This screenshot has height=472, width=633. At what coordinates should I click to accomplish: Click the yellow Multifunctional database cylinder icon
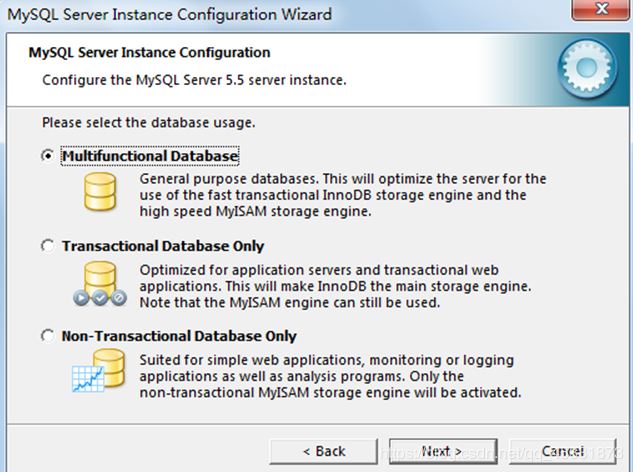[99, 190]
